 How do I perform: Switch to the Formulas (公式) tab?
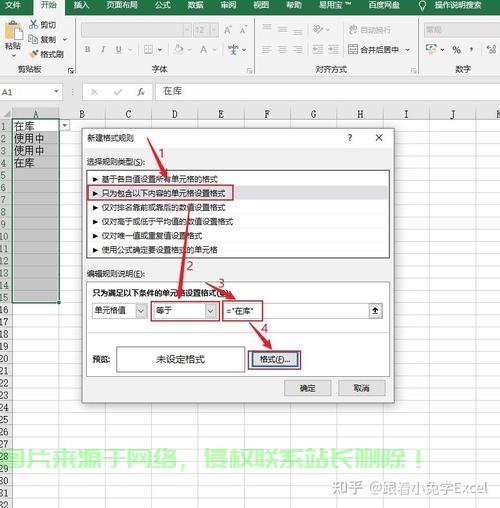(x=163, y=5)
